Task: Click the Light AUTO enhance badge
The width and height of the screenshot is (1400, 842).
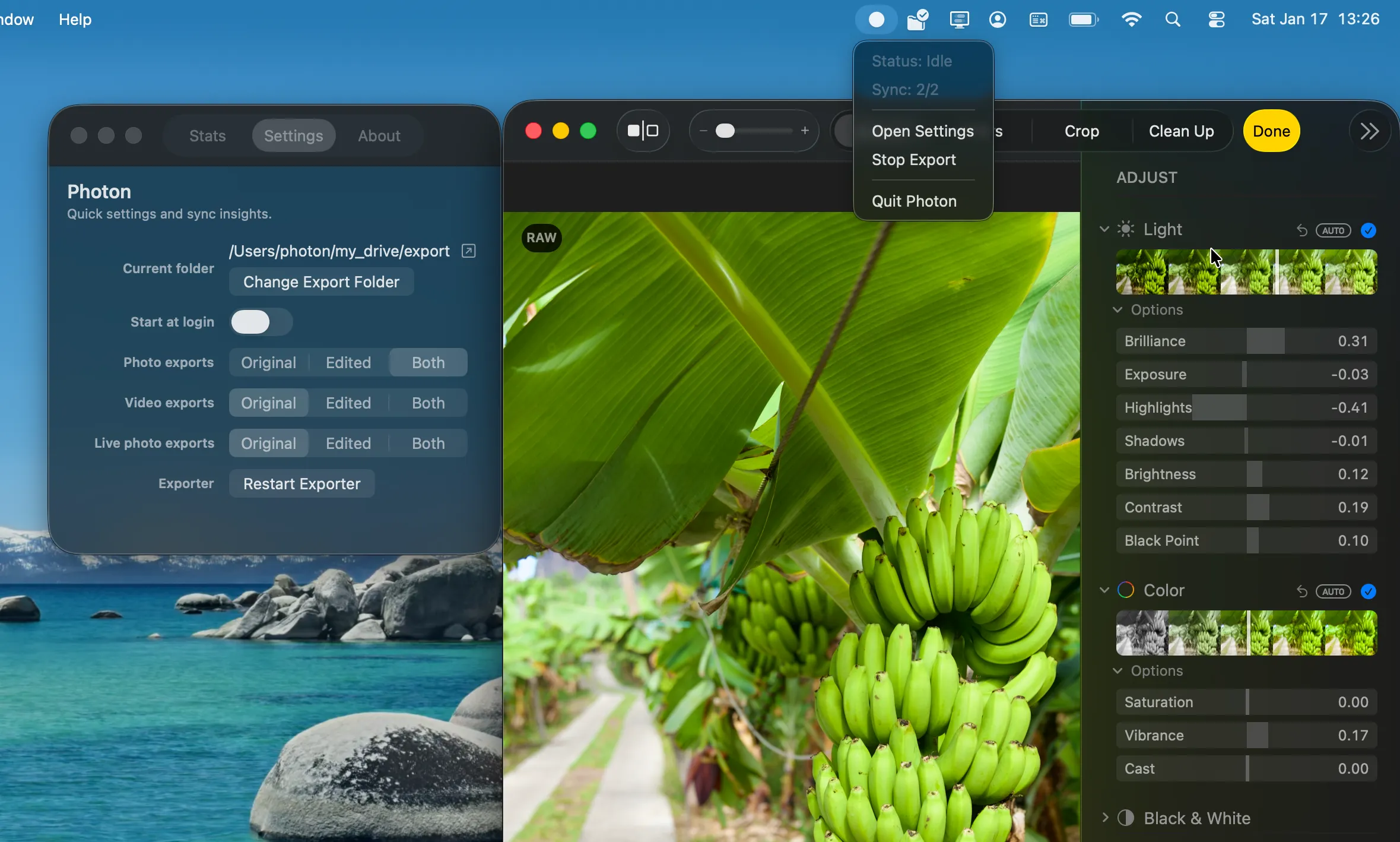Action: (1333, 230)
